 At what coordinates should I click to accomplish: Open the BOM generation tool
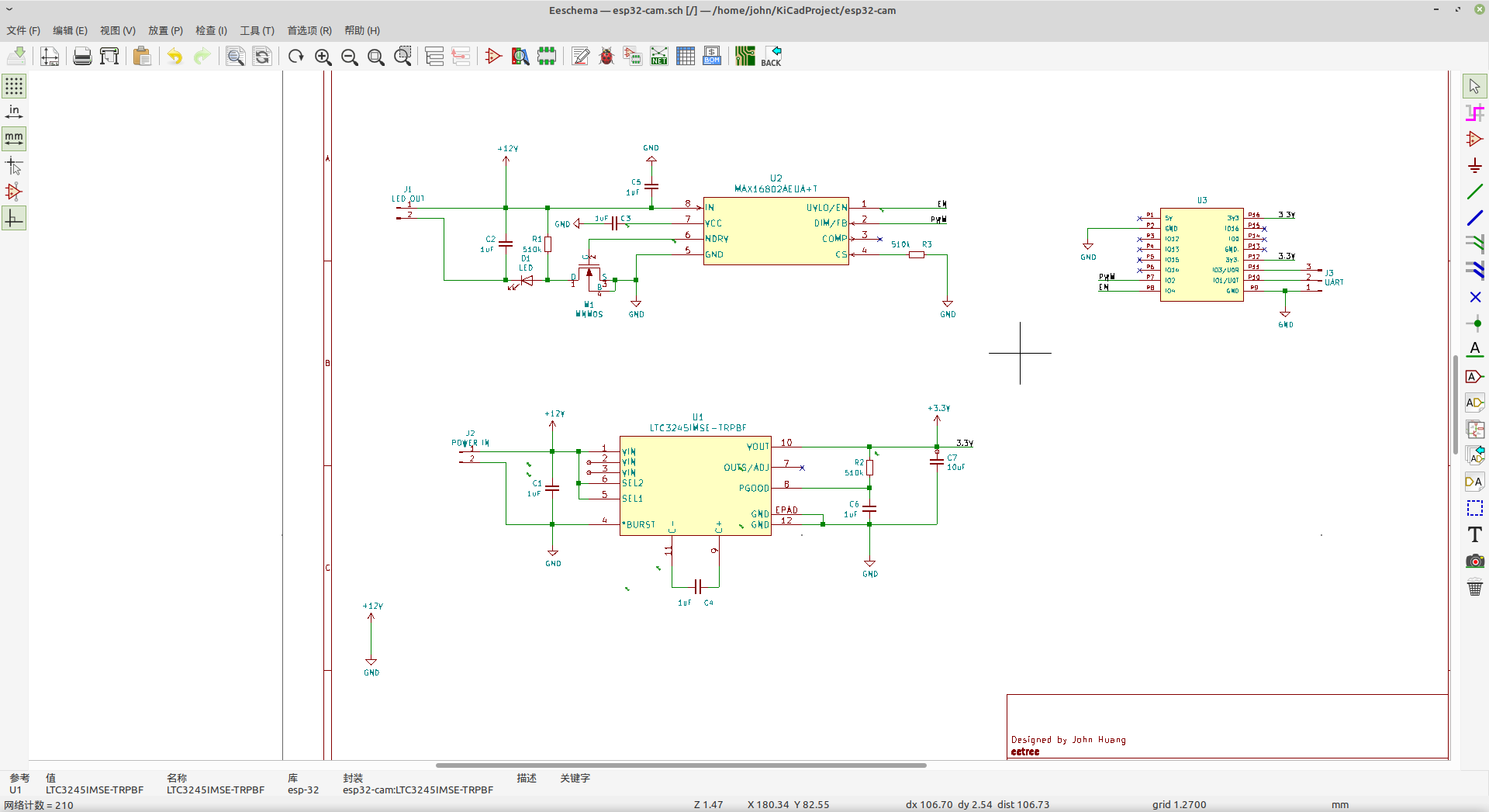tap(712, 56)
